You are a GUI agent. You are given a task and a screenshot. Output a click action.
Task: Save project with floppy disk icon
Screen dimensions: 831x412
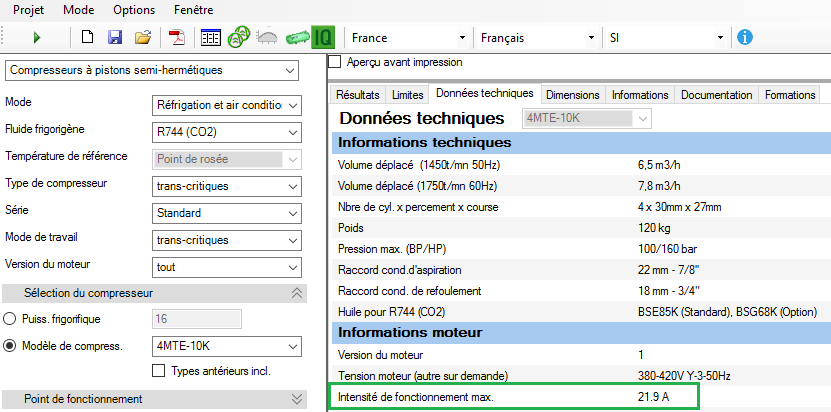tap(115, 38)
